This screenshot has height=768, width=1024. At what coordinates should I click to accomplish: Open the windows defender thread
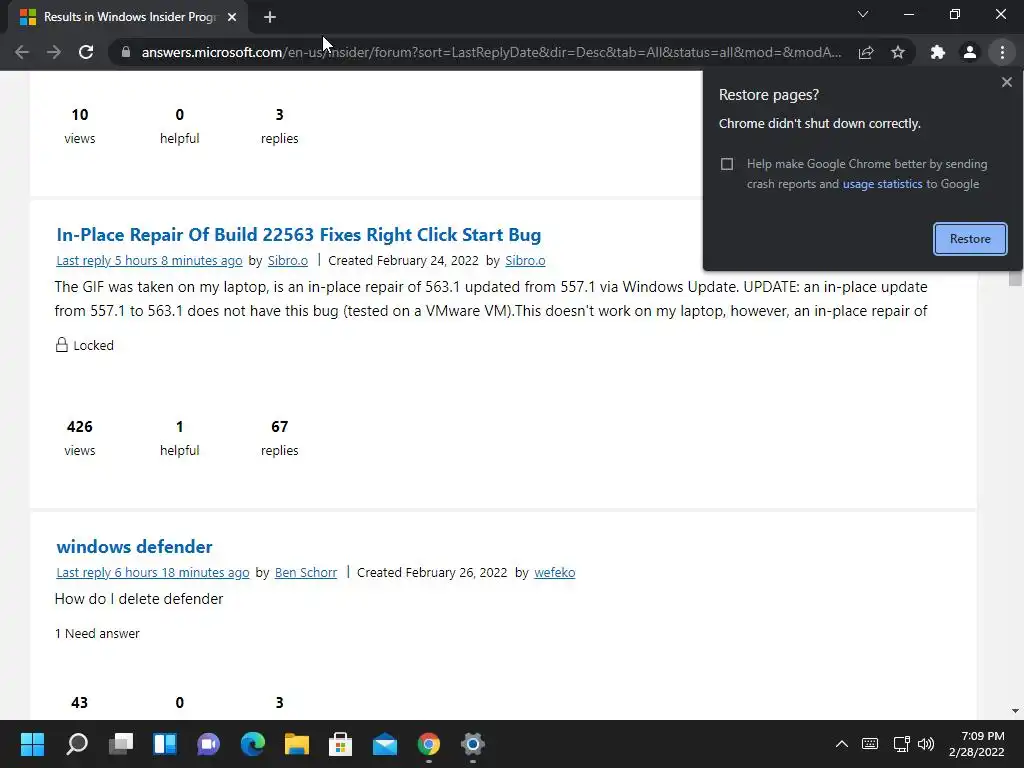(134, 547)
